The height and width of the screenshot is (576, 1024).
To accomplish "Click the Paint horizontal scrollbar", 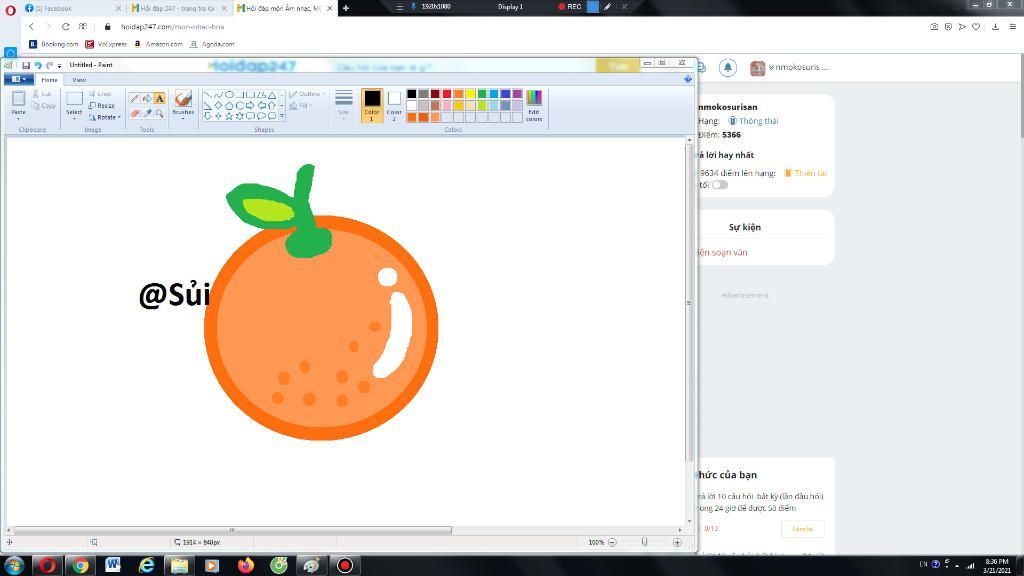I will click(x=232, y=530).
